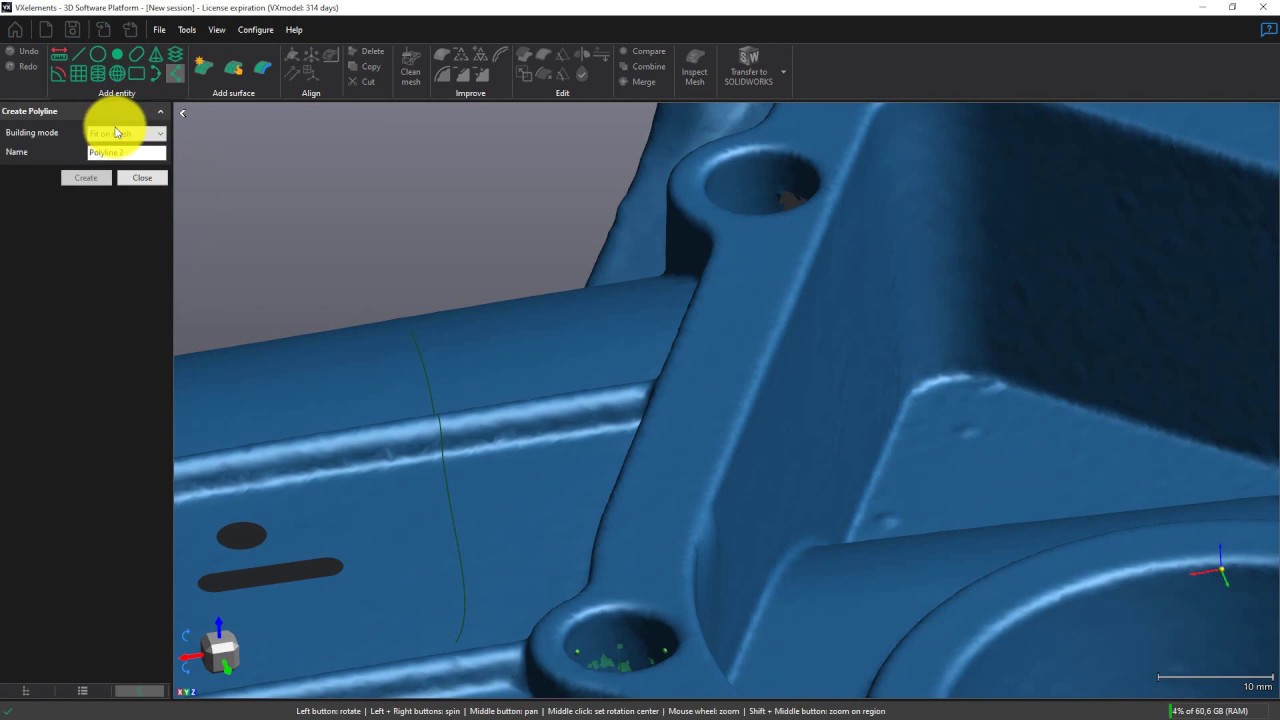
Task: Click the save disk icon
Action: [72, 30]
